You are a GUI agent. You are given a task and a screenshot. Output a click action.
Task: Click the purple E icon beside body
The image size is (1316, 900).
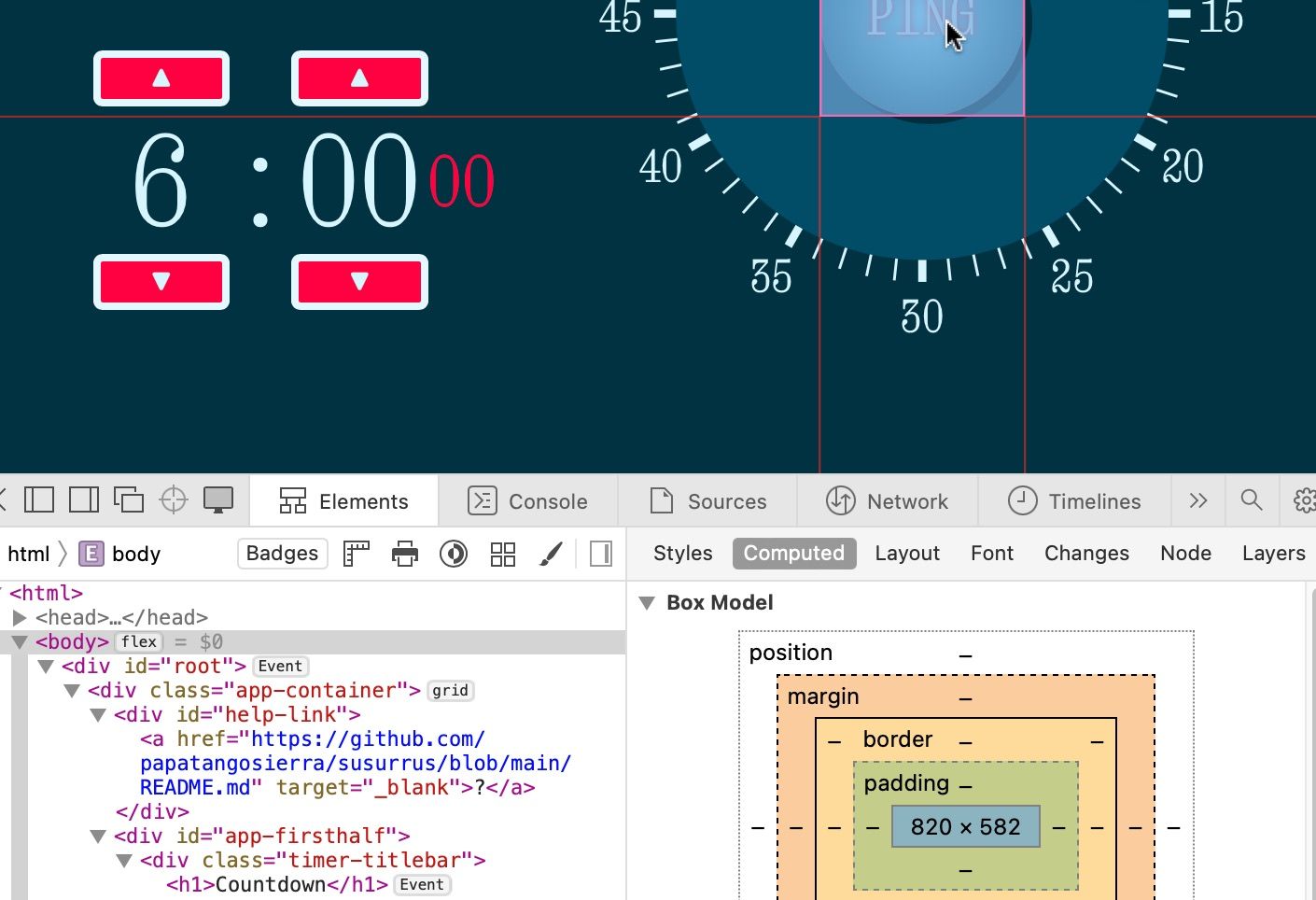point(91,554)
